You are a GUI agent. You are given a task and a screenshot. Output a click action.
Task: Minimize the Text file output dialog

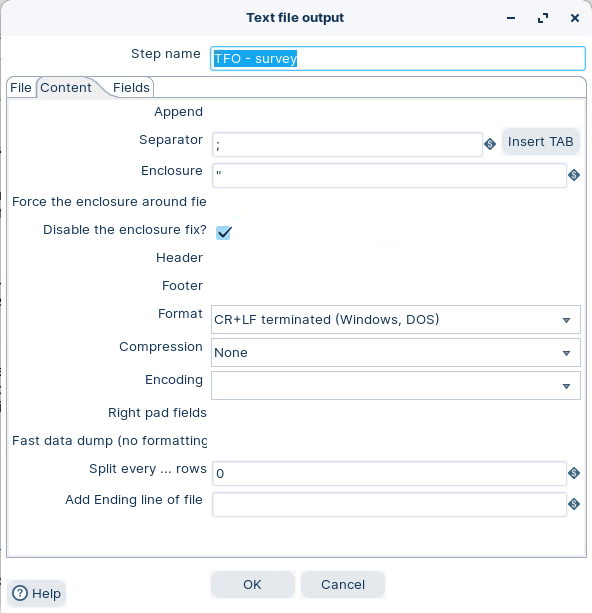(x=511, y=18)
